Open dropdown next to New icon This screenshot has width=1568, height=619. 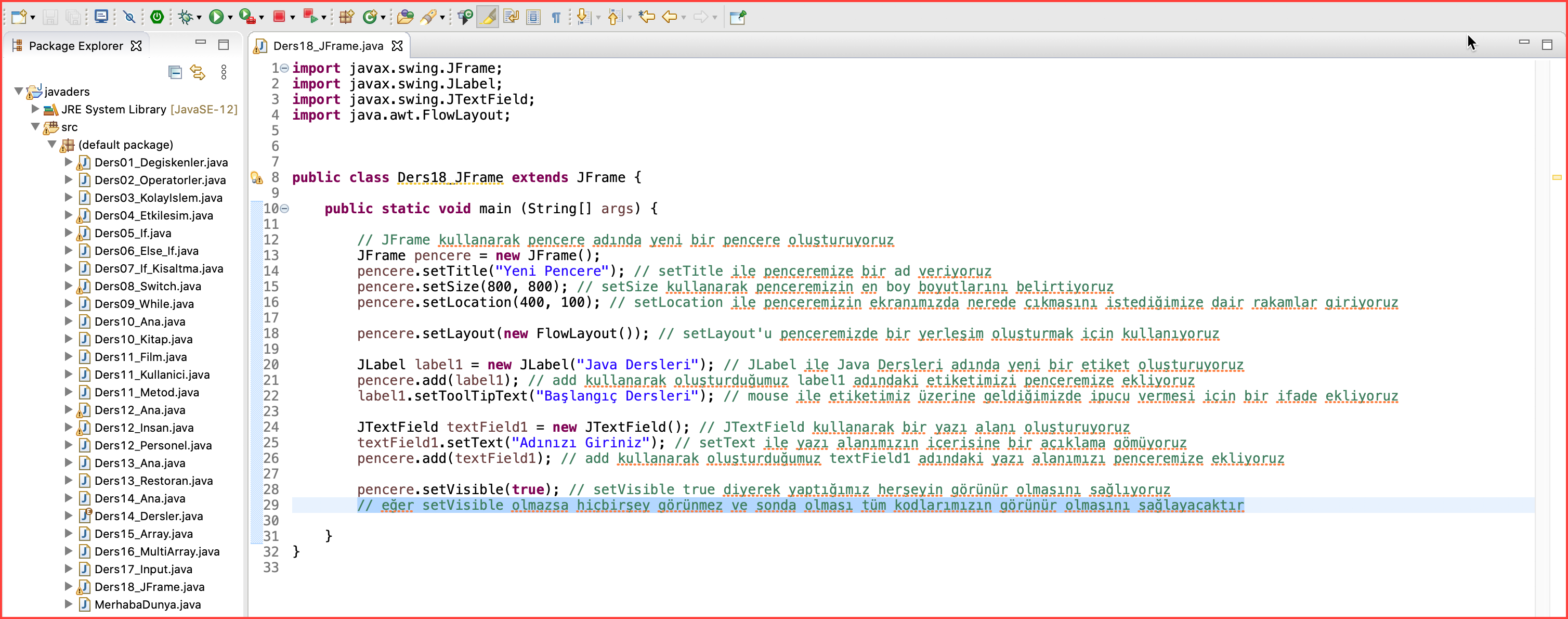33,18
